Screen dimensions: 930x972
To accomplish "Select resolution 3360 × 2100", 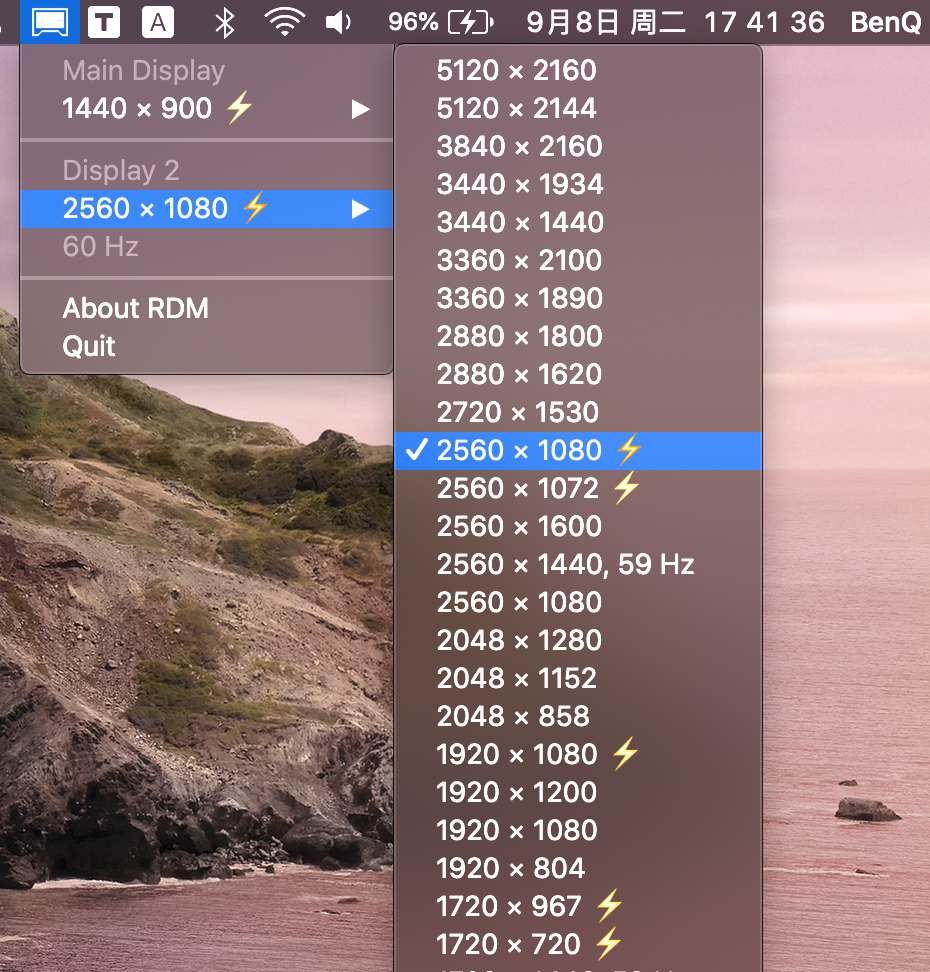I will click(578, 260).
